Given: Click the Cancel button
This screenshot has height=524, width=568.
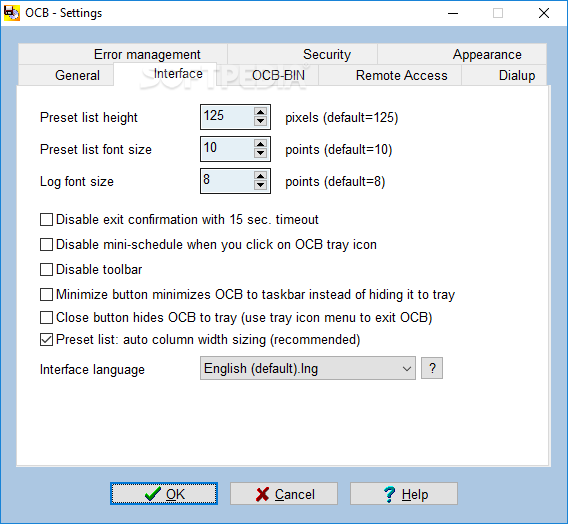Looking at the screenshot, I should [x=284, y=494].
